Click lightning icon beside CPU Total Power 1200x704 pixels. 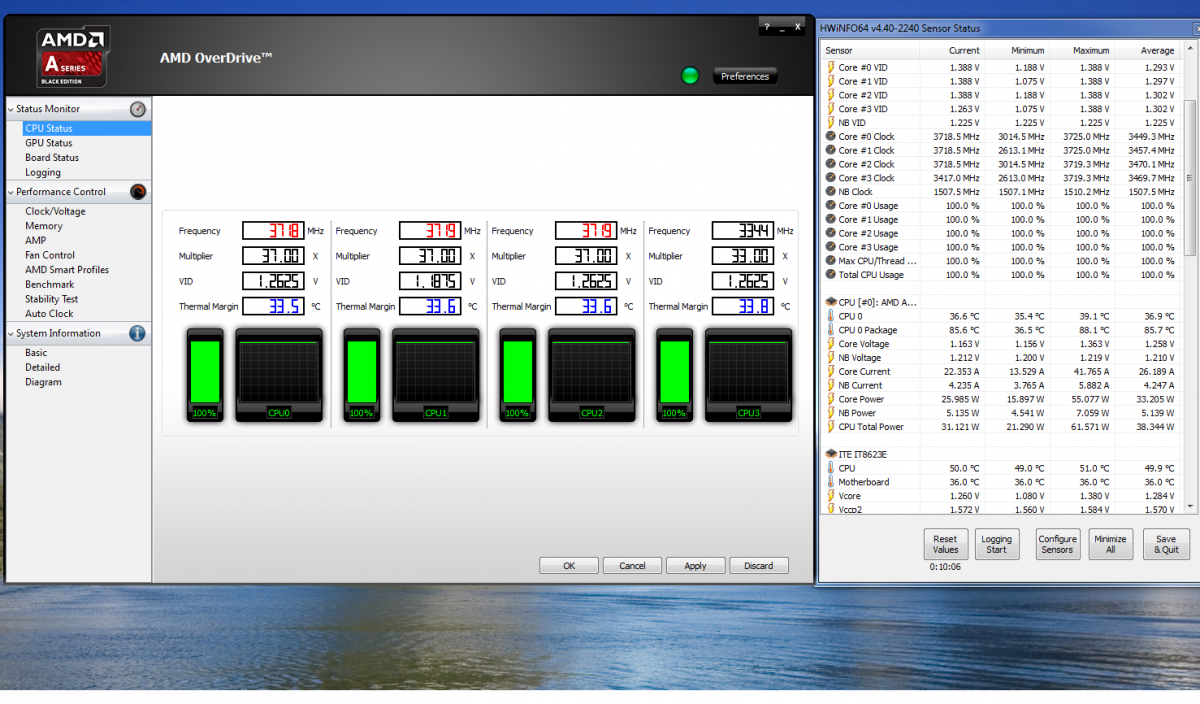[830, 427]
